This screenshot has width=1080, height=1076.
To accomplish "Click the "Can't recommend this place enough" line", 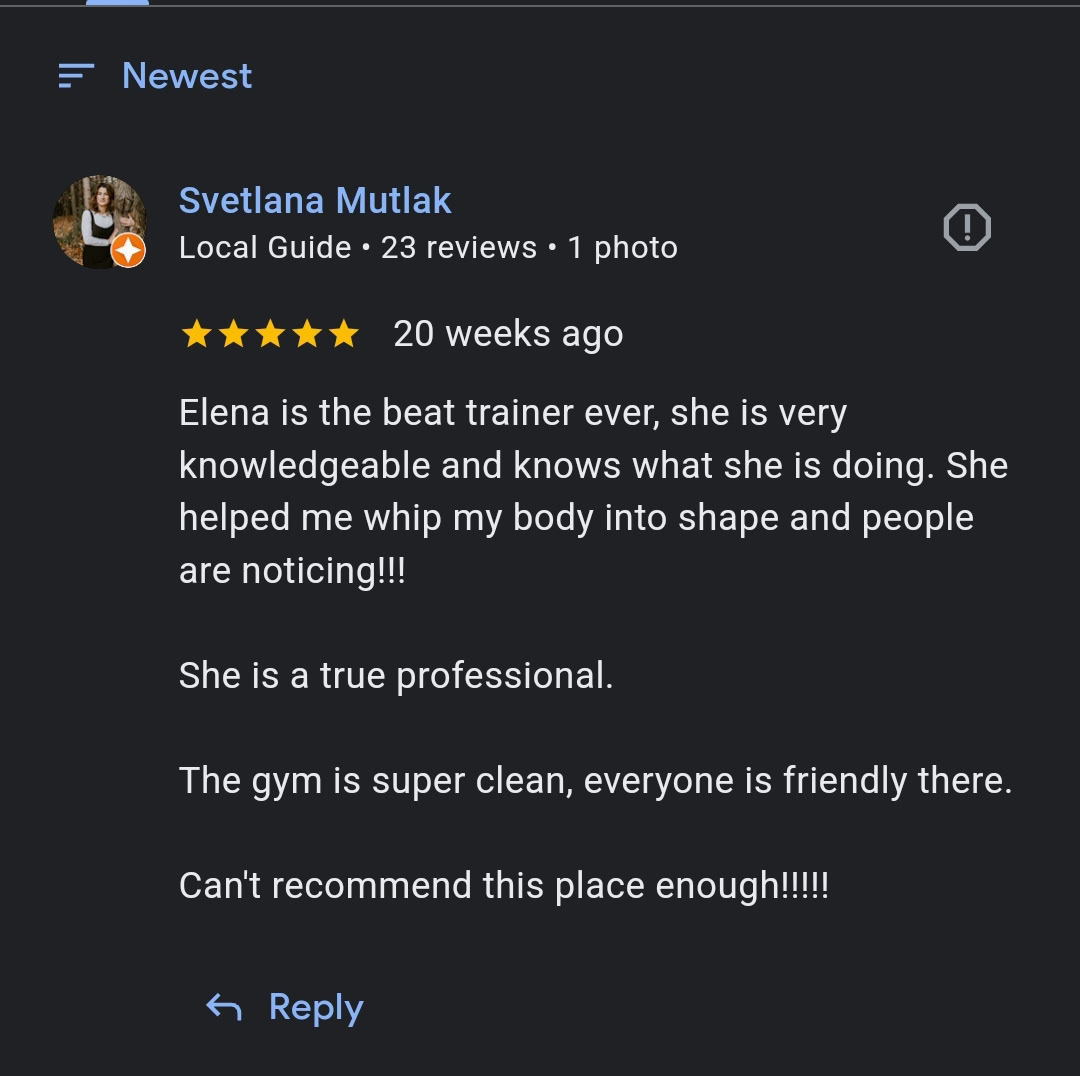I will click(x=504, y=886).
